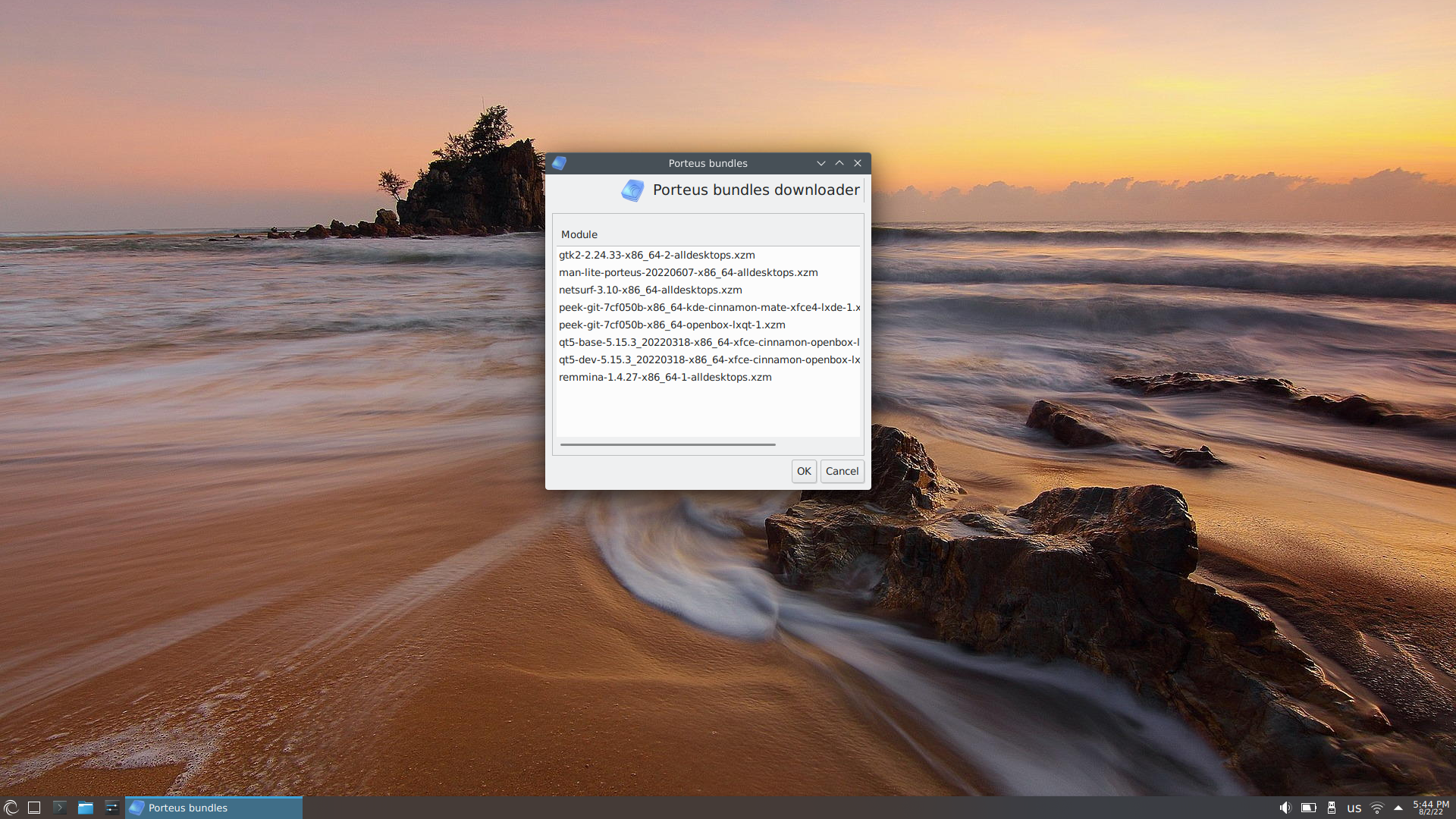1456x819 pixels.
Task: Select gtk2-2.24.33 alldesktops module
Action: click(x=708, y=255)
